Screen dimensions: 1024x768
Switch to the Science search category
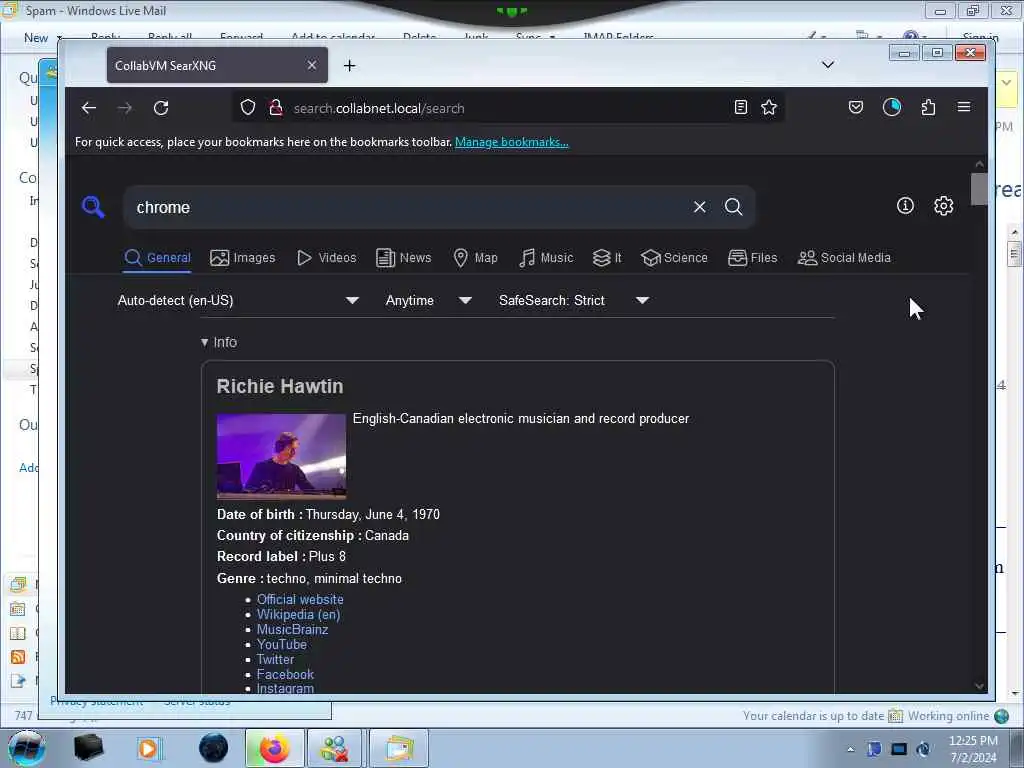tap(675, 258)
